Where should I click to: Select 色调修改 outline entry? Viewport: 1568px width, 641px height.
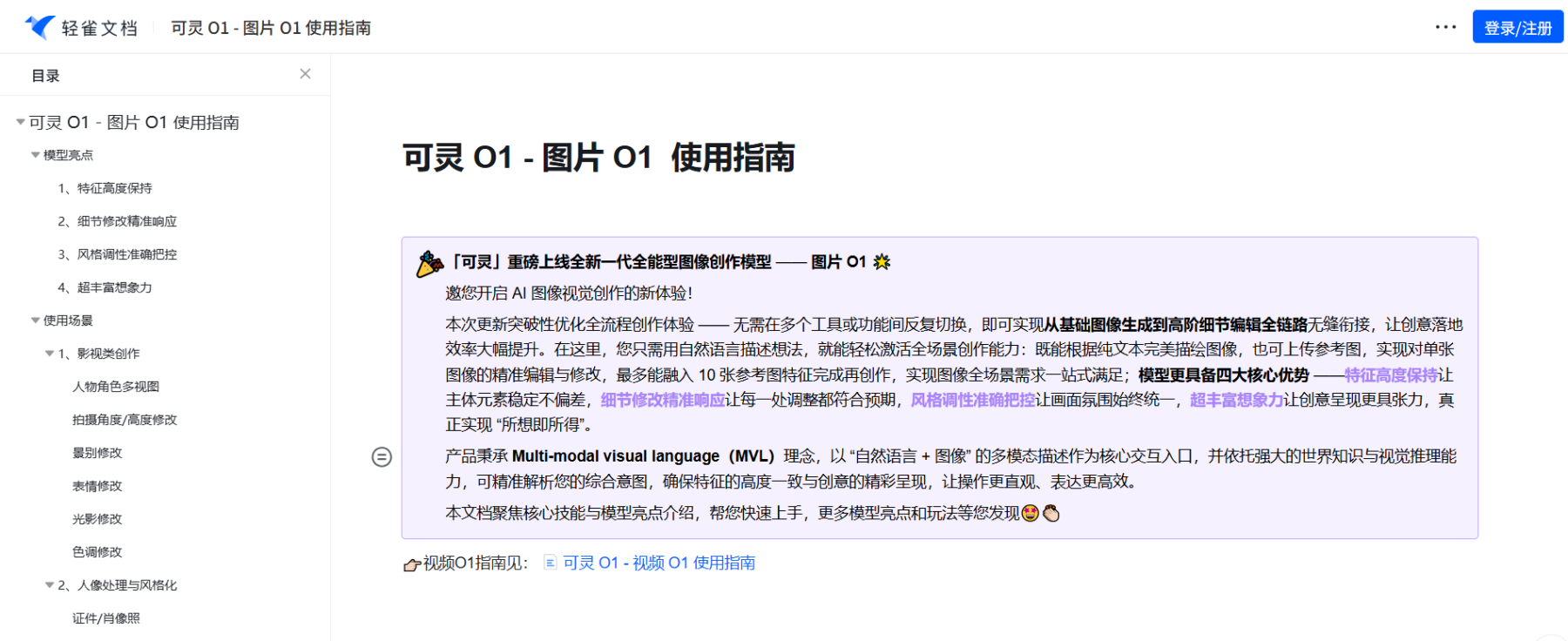pos(98,552)
